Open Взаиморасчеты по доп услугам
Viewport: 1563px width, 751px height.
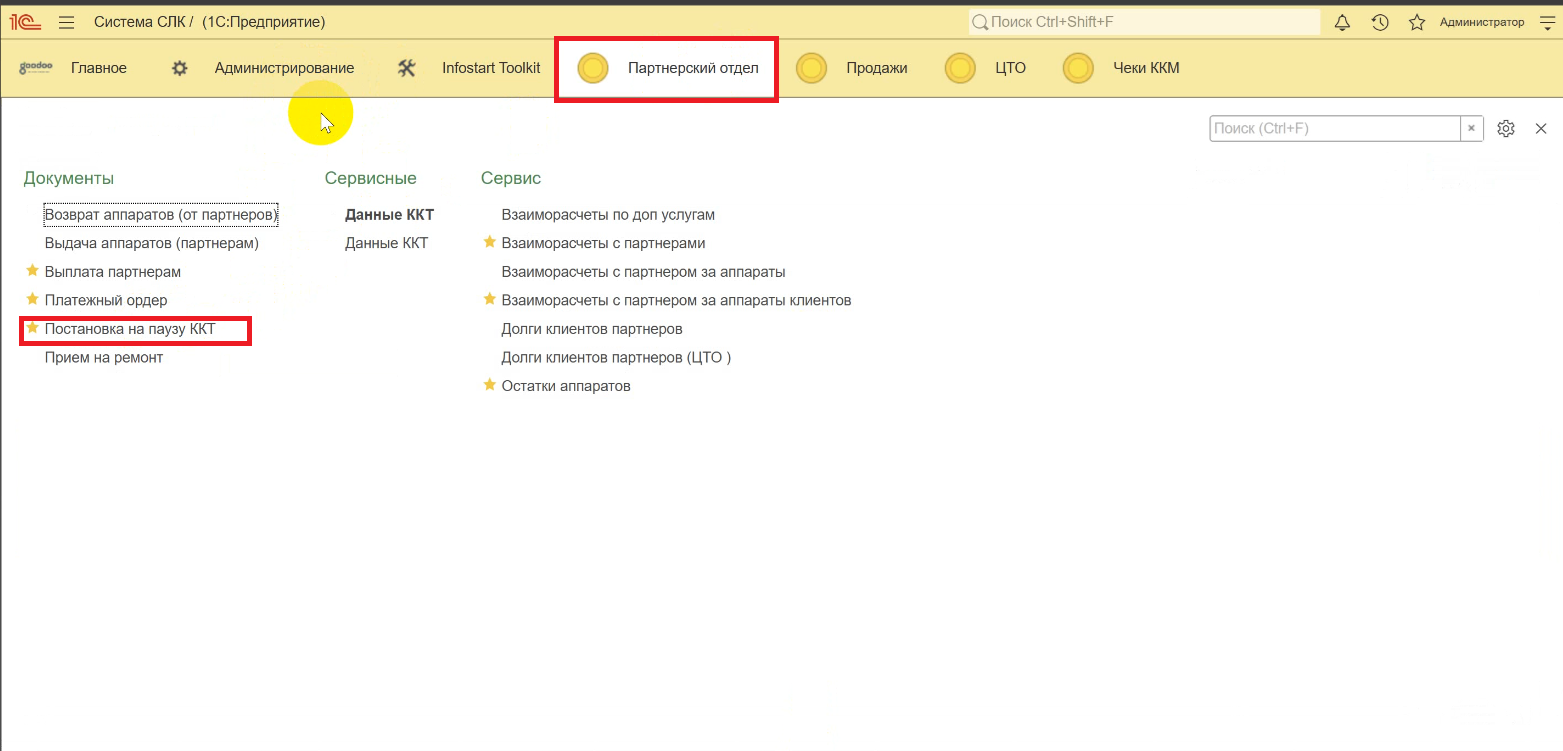(x=608, y=215)
